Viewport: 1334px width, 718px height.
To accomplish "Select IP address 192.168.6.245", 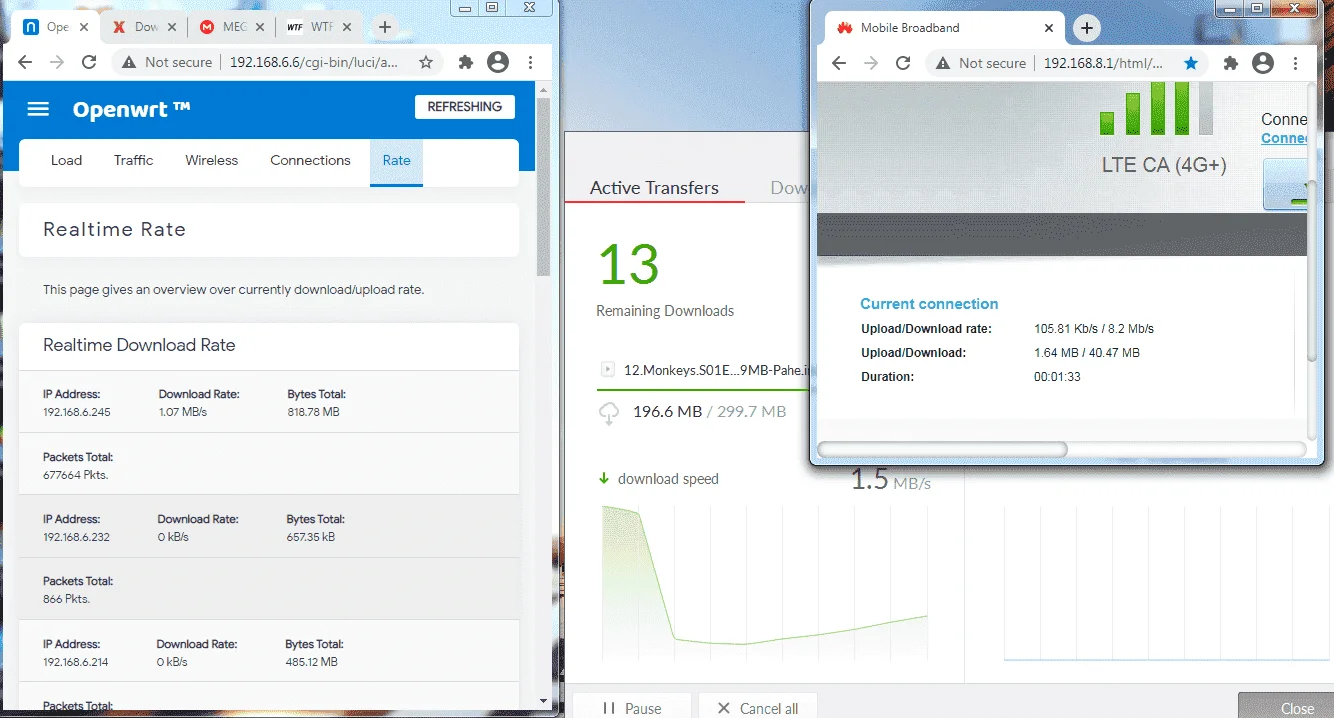I will tap(76, 412).
